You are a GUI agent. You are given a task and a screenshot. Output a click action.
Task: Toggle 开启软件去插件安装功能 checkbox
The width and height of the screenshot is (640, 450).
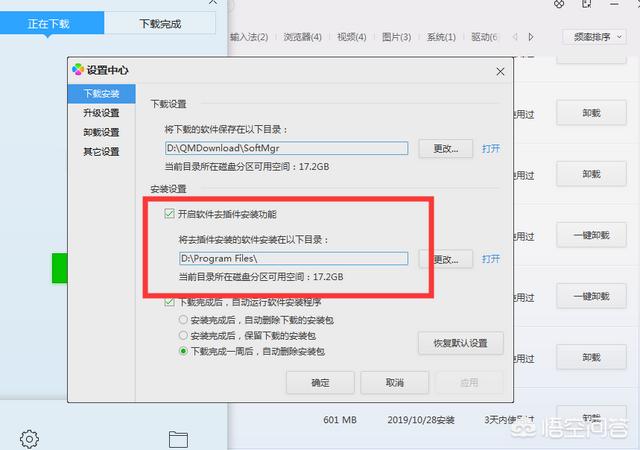tap(169, 214)
